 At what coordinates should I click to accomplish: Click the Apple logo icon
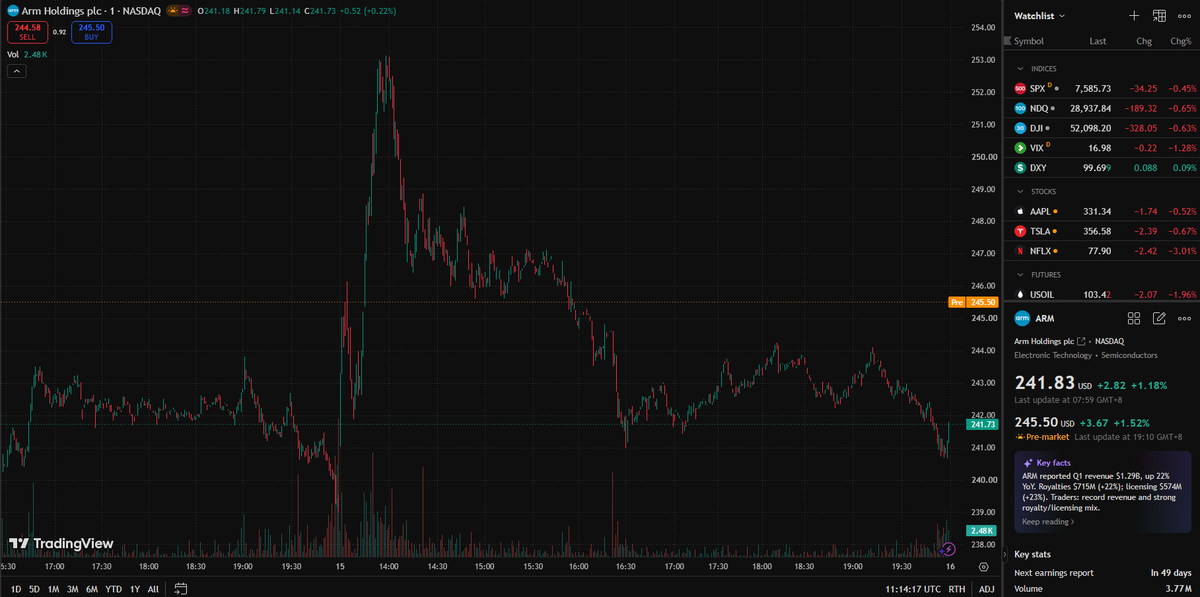coord(1020,211)
